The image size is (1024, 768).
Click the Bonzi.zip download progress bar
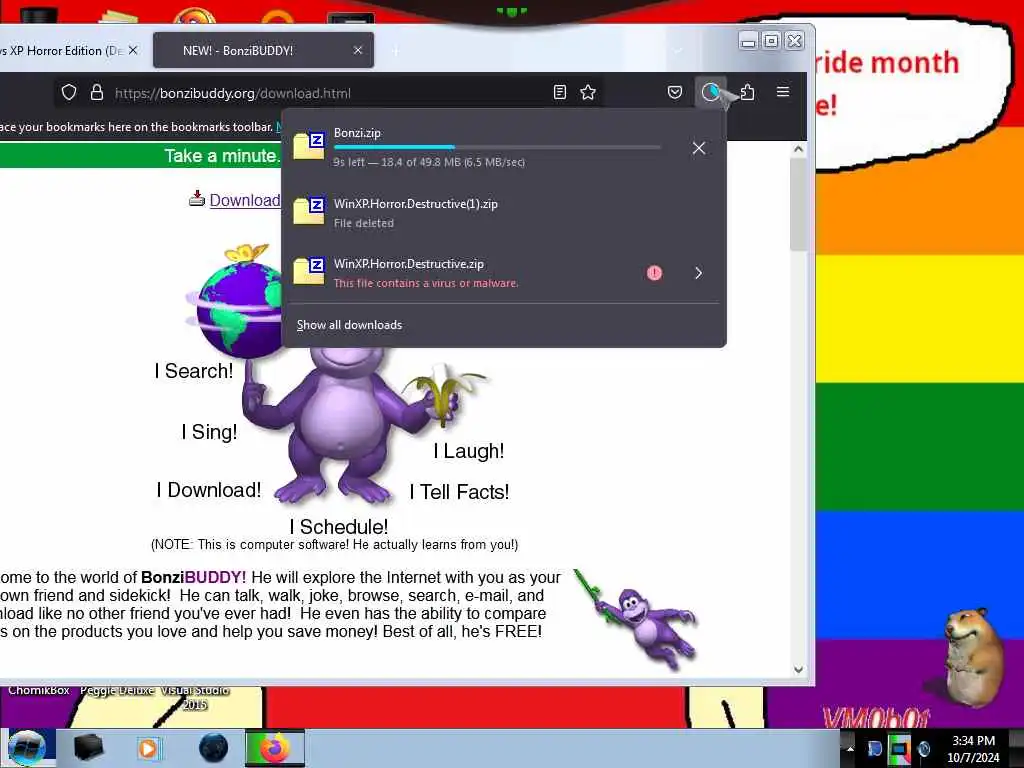coord(497,148)
